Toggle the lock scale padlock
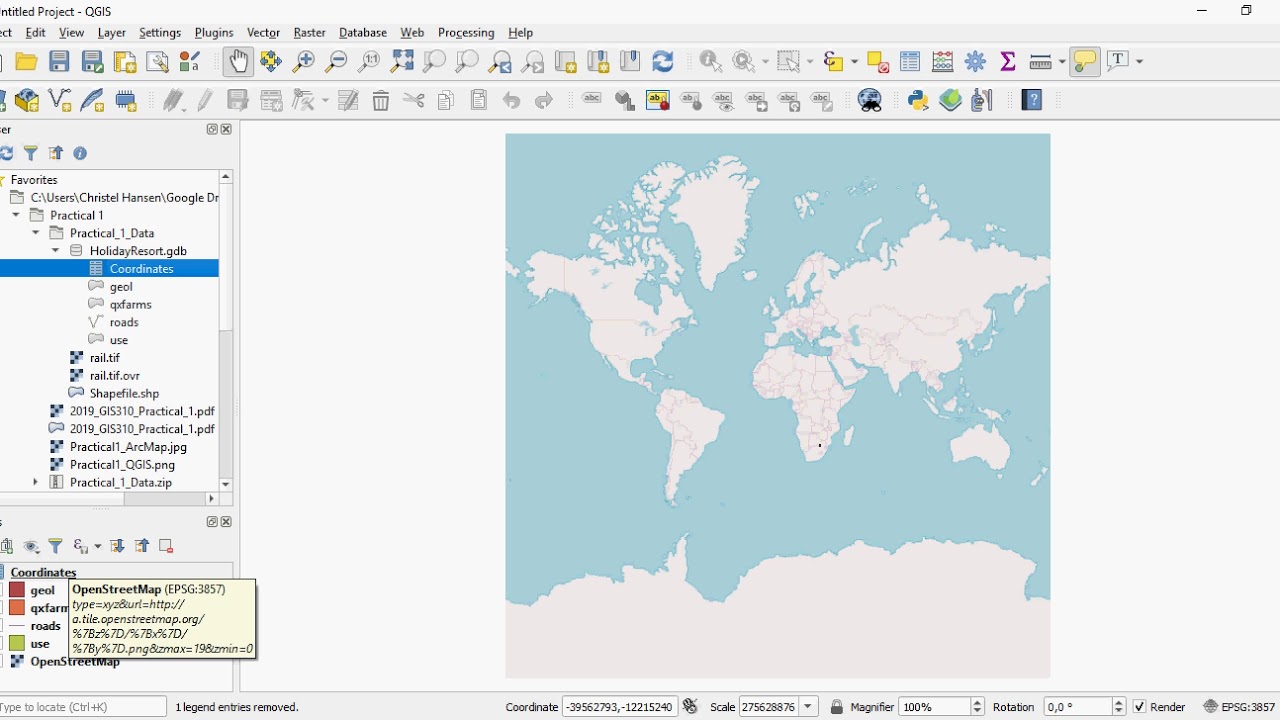The width and height of the screenshot is (1280, 720). [x=837, y=707]
